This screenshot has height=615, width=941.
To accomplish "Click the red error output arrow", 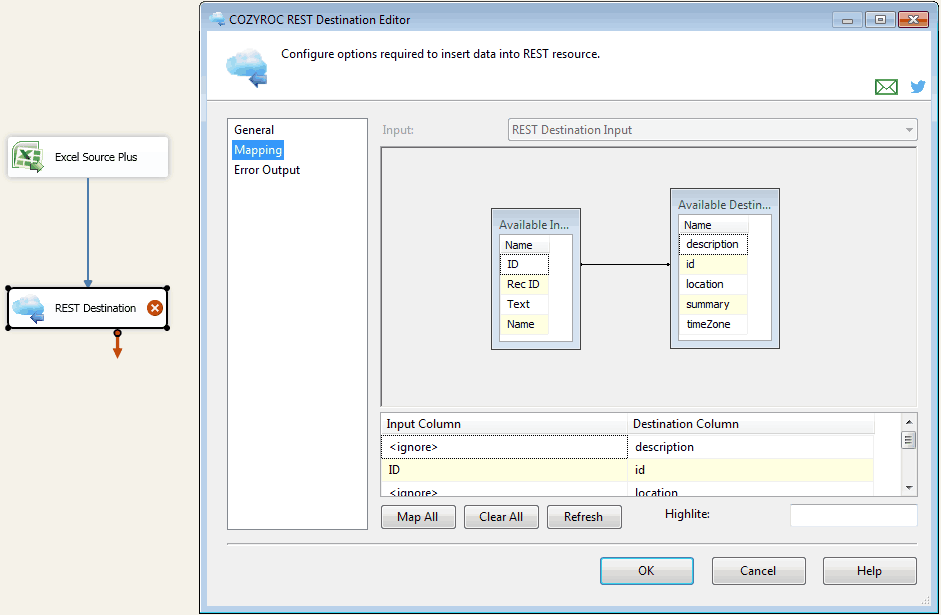I will coord(118,344).
